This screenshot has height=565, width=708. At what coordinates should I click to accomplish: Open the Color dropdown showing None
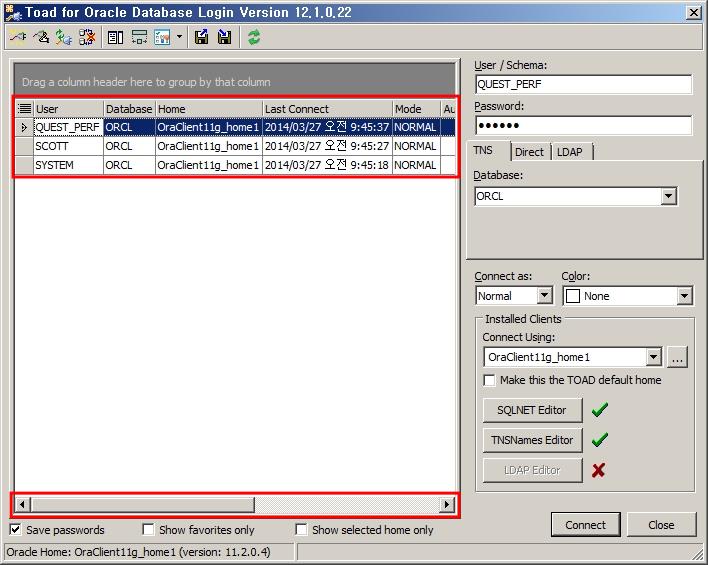coord(684,296)
